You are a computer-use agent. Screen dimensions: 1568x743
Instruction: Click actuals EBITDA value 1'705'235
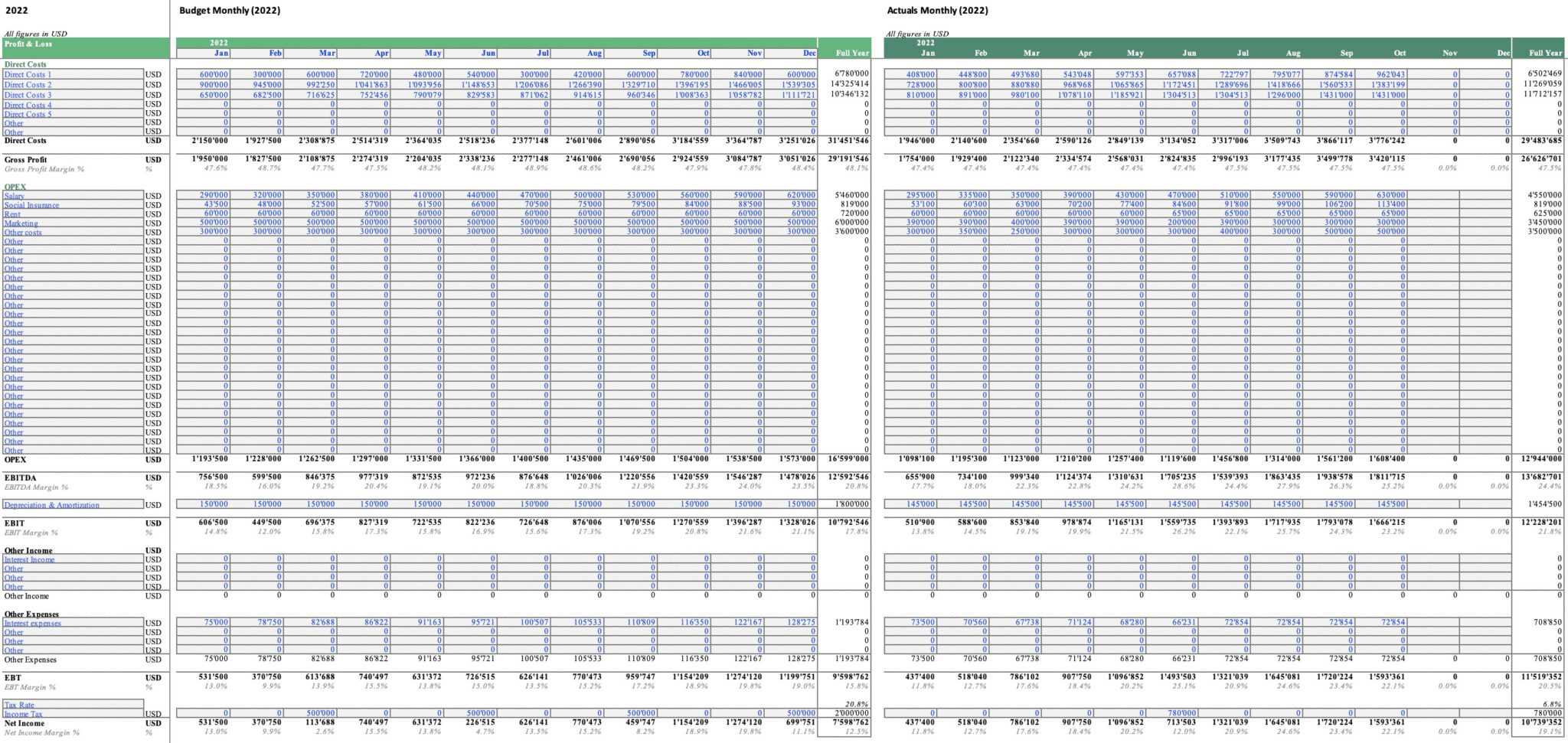click(1178, 477)
